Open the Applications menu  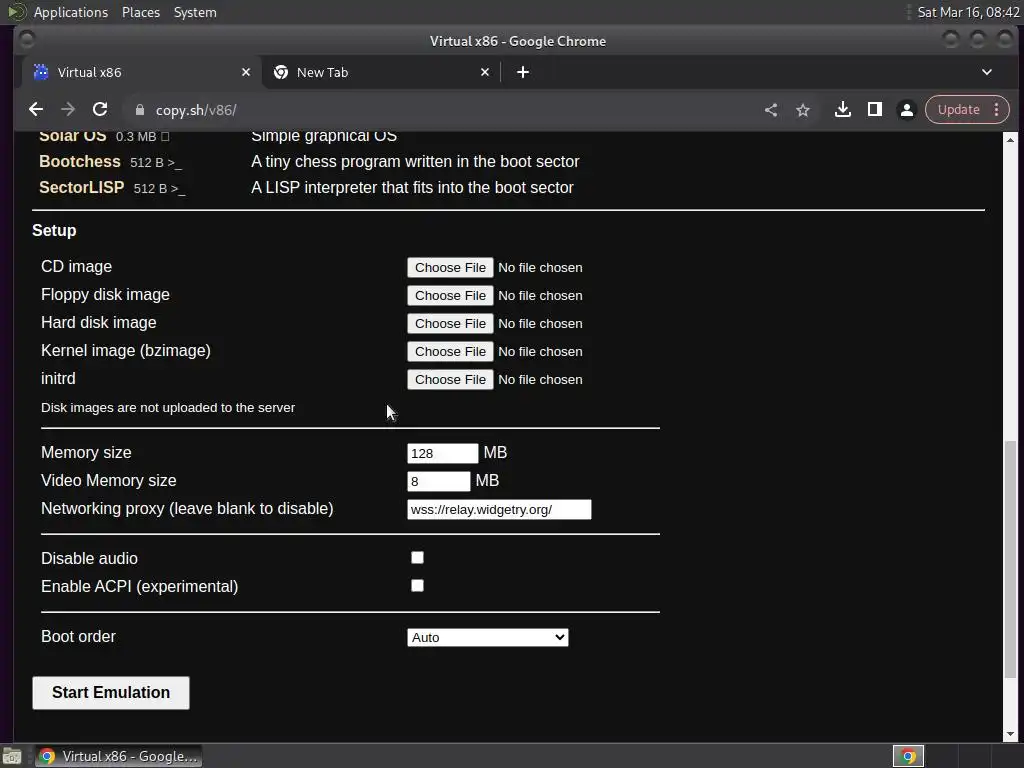[71, 12]
